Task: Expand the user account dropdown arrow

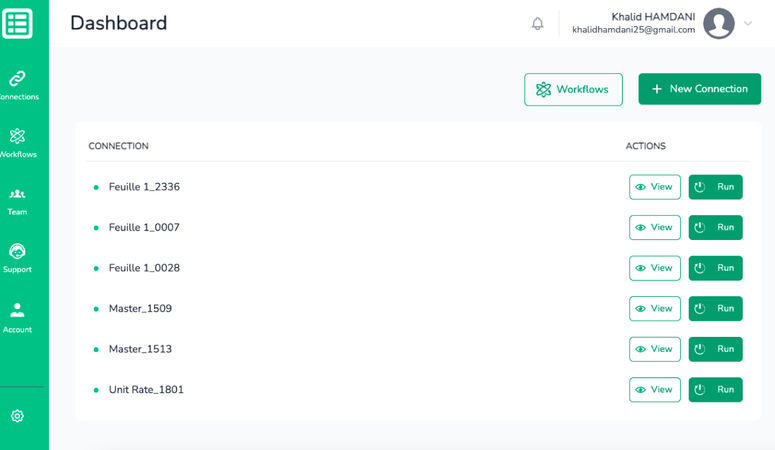Action: click(748, 24)
